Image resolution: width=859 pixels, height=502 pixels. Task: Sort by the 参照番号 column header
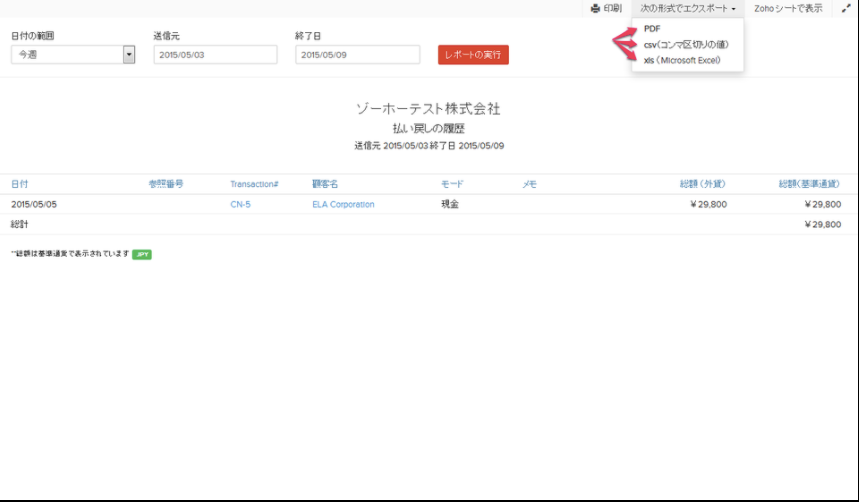166,184
